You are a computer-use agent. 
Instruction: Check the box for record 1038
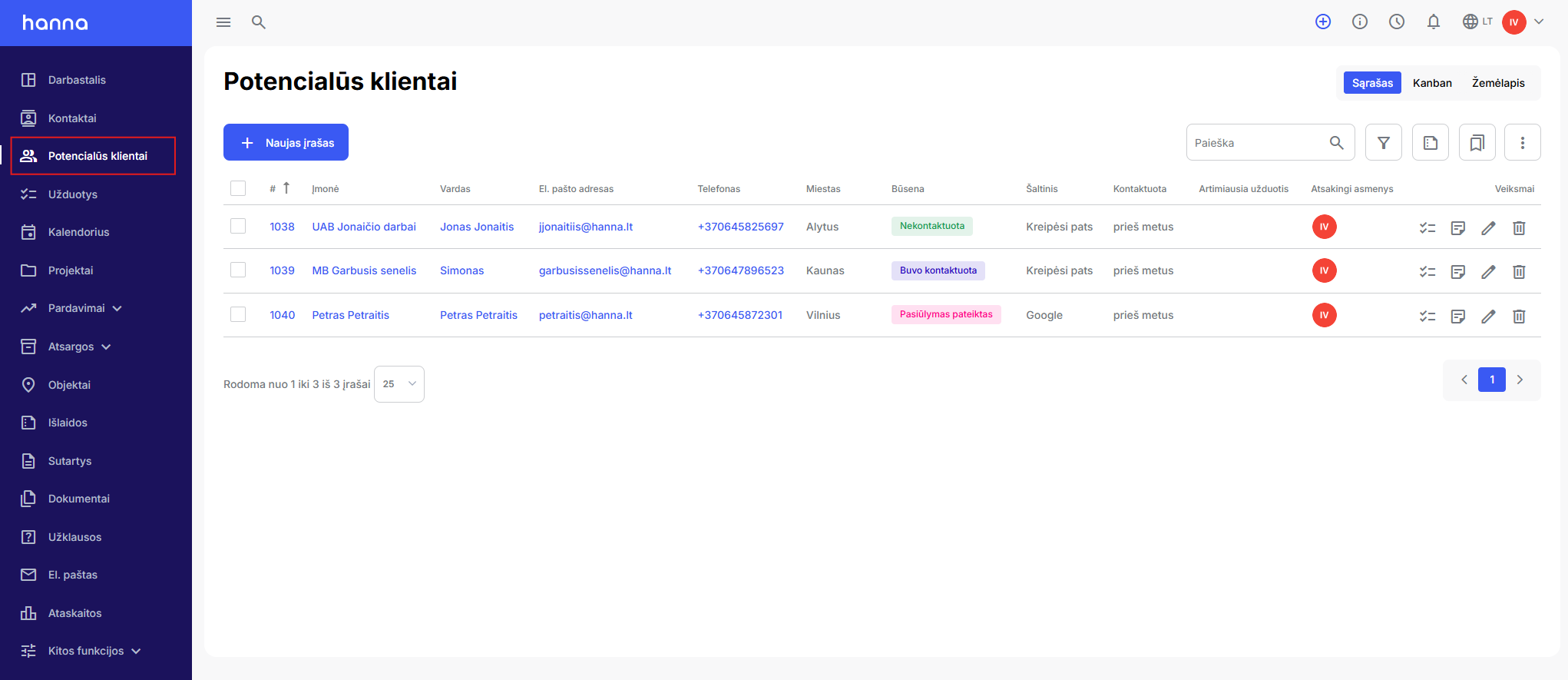pyautogui.click(x=238, y=226)
